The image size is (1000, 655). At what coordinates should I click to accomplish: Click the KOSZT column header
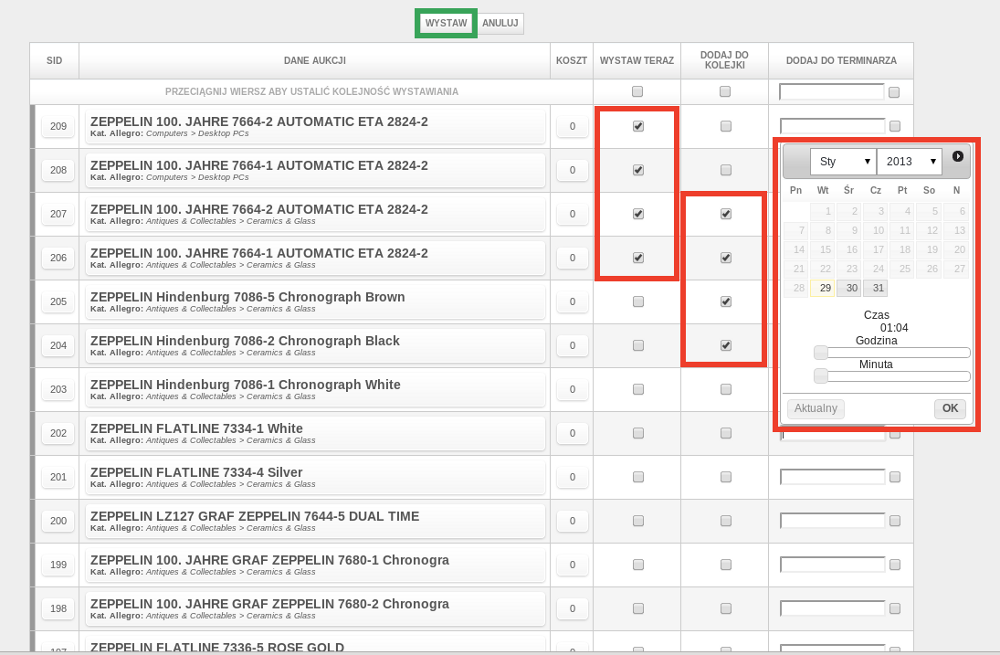(571, 61)
